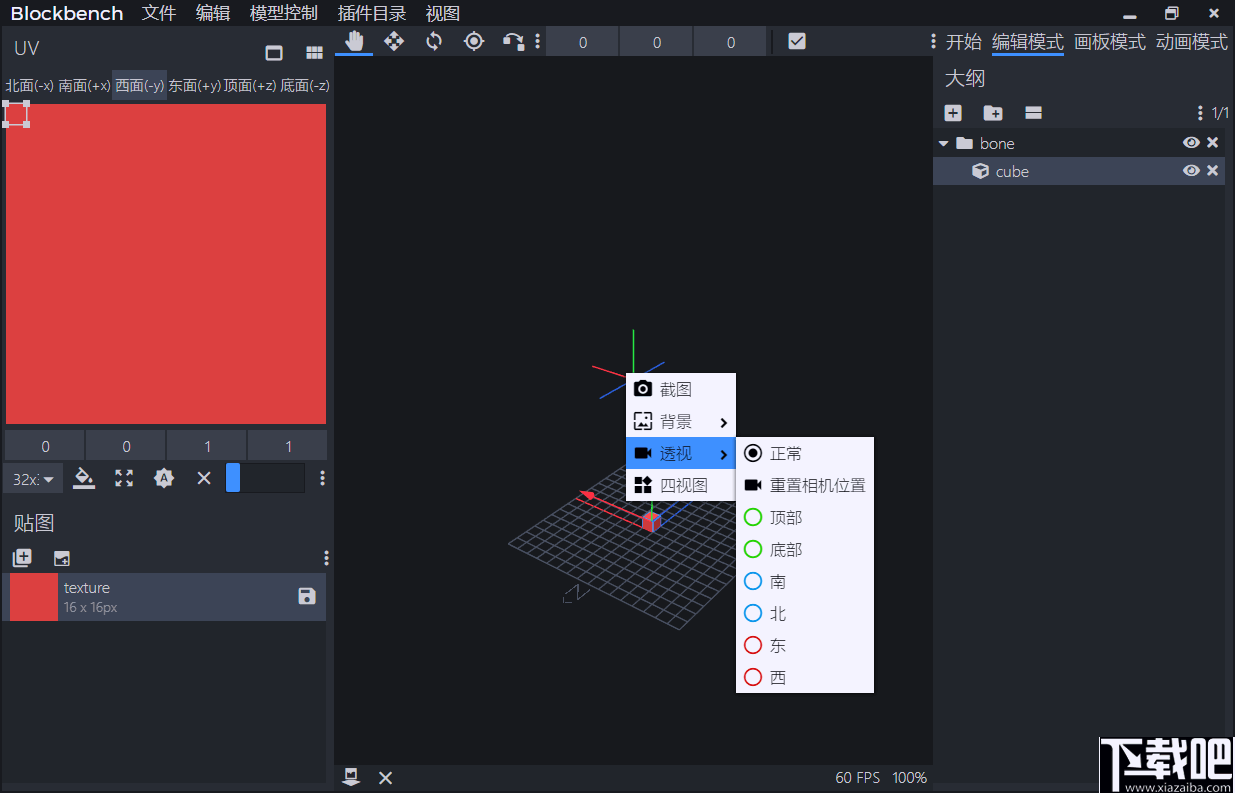The width and height of the screenshot is (1235, 793).
Task: Open the 背景 submenu in context menu
Action: point(680,421)
